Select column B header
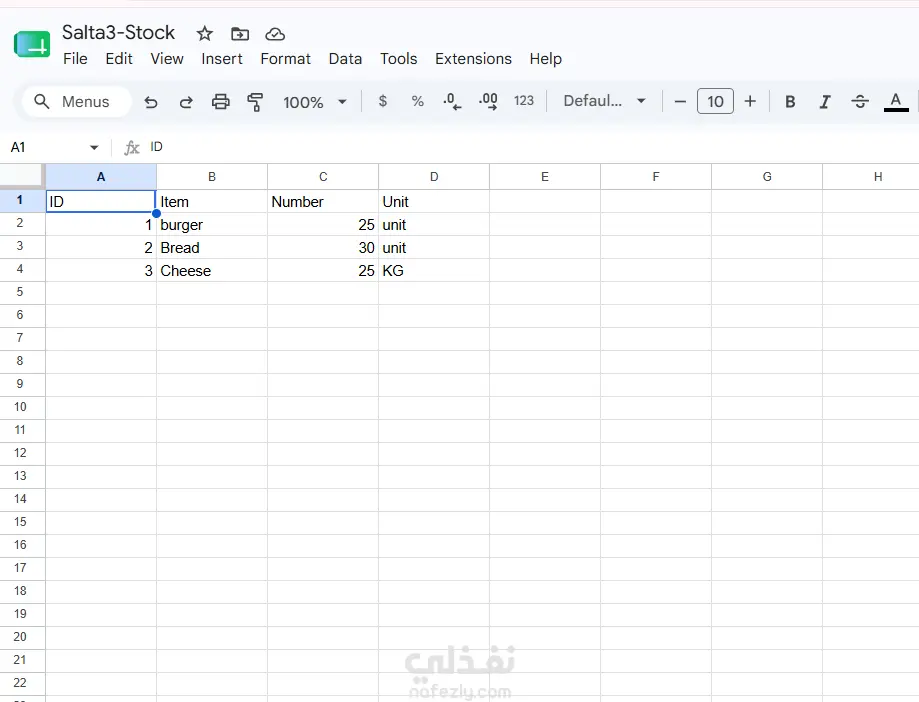The image size is (919, 702). (212, 177)
